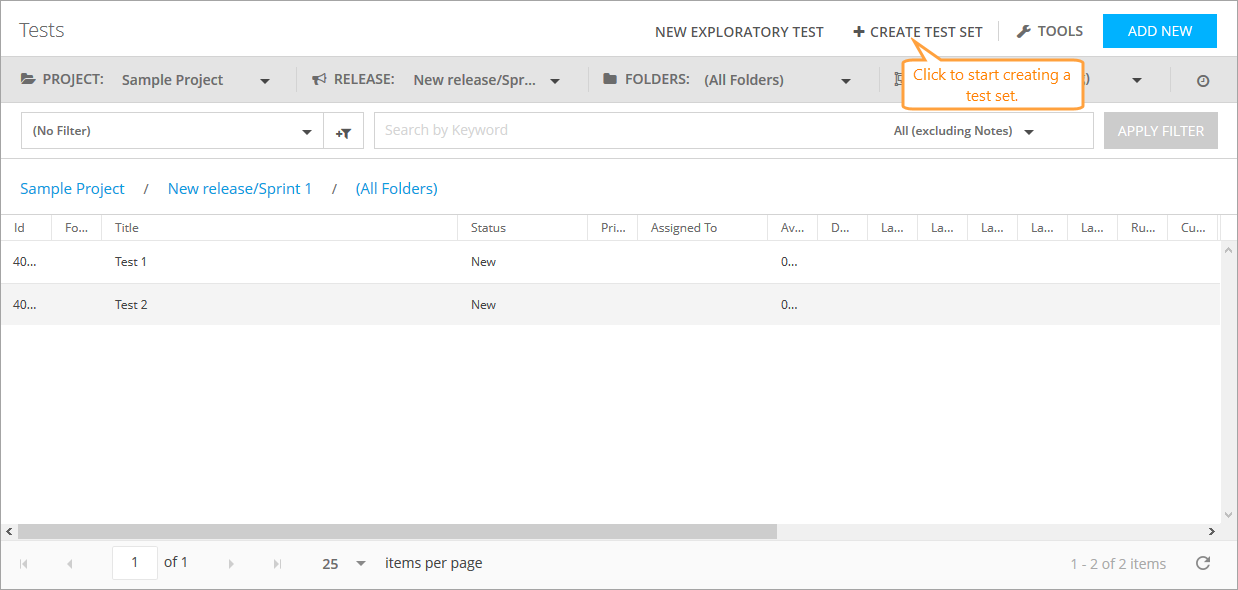1238x590 pixels.
Task: Open (All Folders) breadcrumb link
Action: pos(397,189)
